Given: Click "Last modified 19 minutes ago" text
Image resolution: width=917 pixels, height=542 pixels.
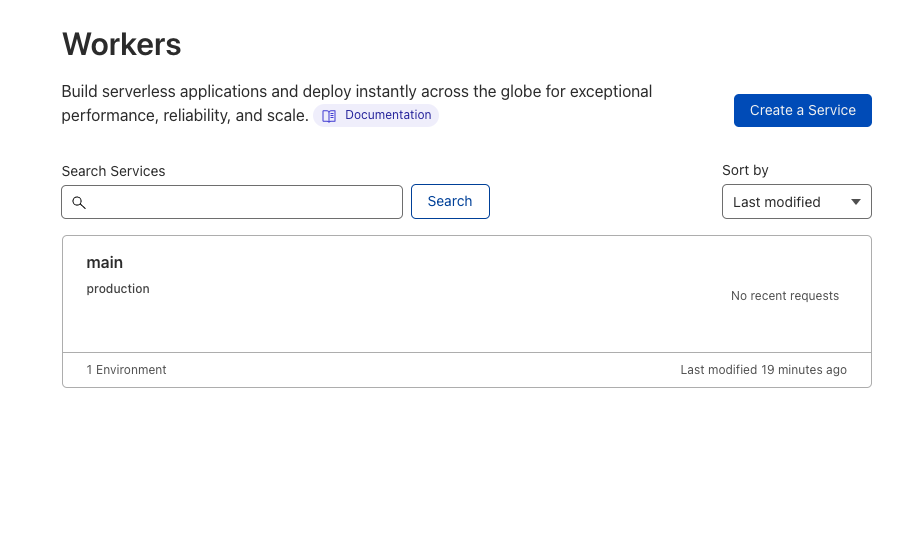Looking at the screenshot, I should point(763,370).
